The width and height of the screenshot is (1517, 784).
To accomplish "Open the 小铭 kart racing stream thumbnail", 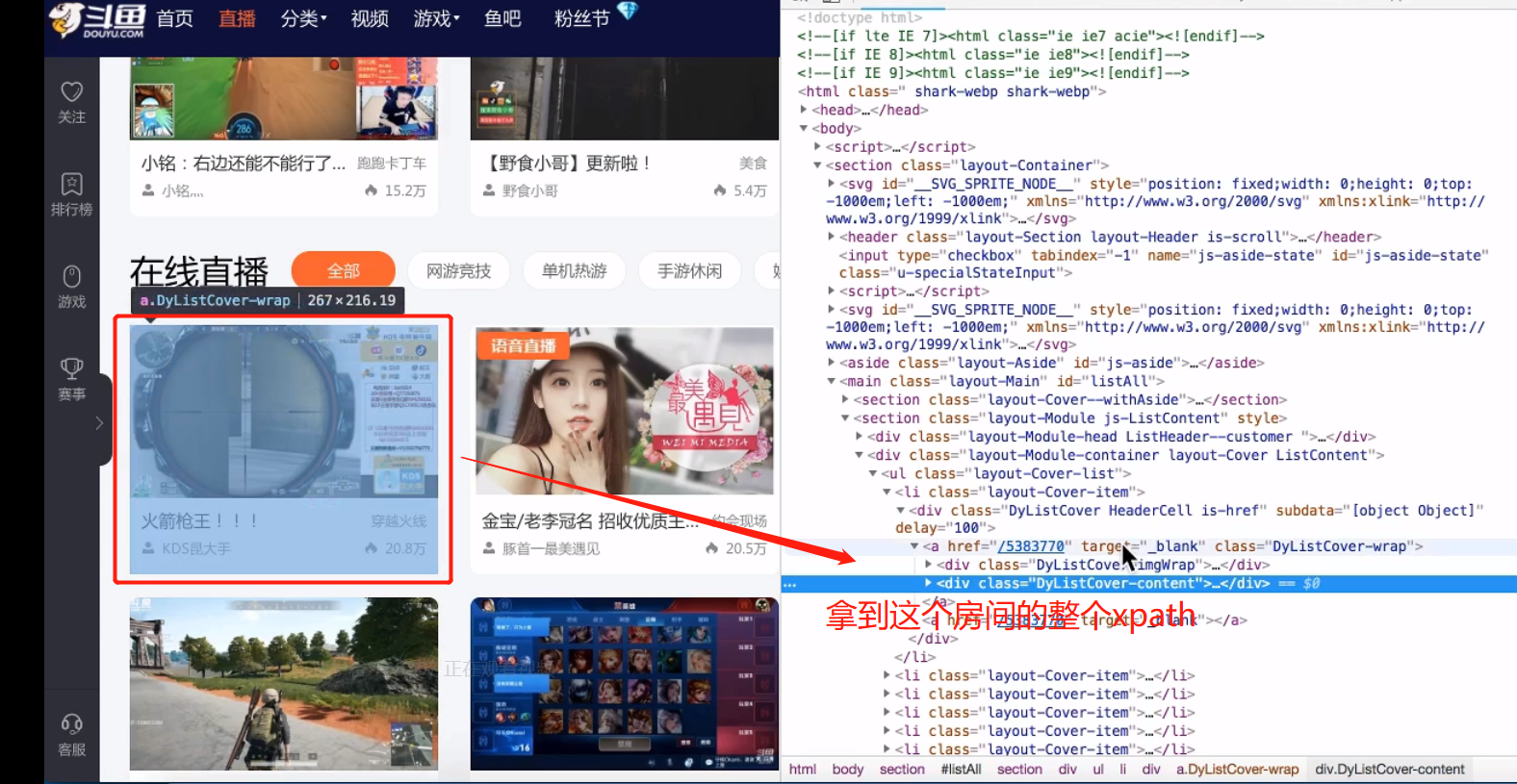I will tap(284, 98).
